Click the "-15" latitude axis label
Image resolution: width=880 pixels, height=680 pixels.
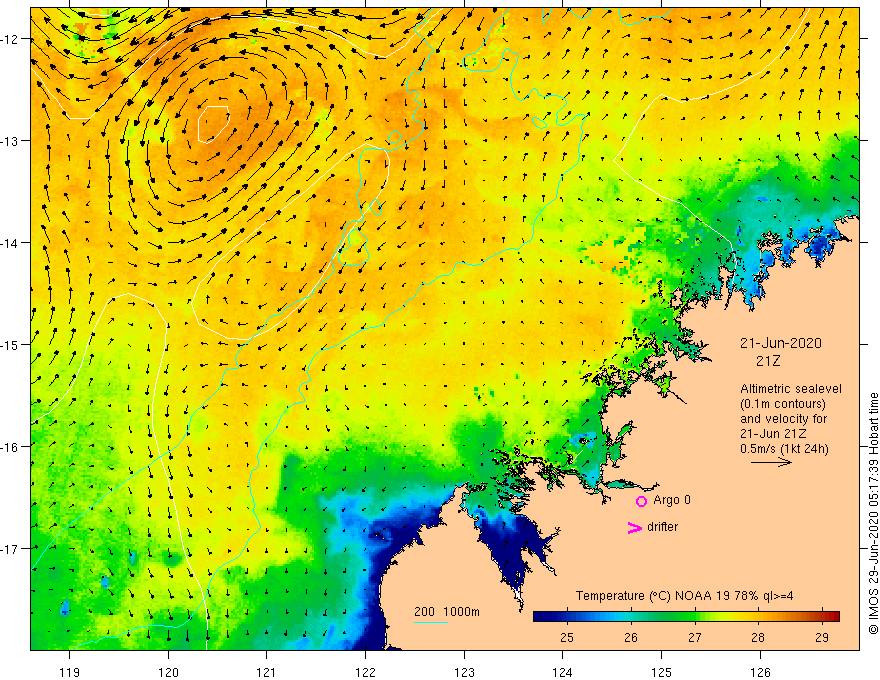point(10,344)
